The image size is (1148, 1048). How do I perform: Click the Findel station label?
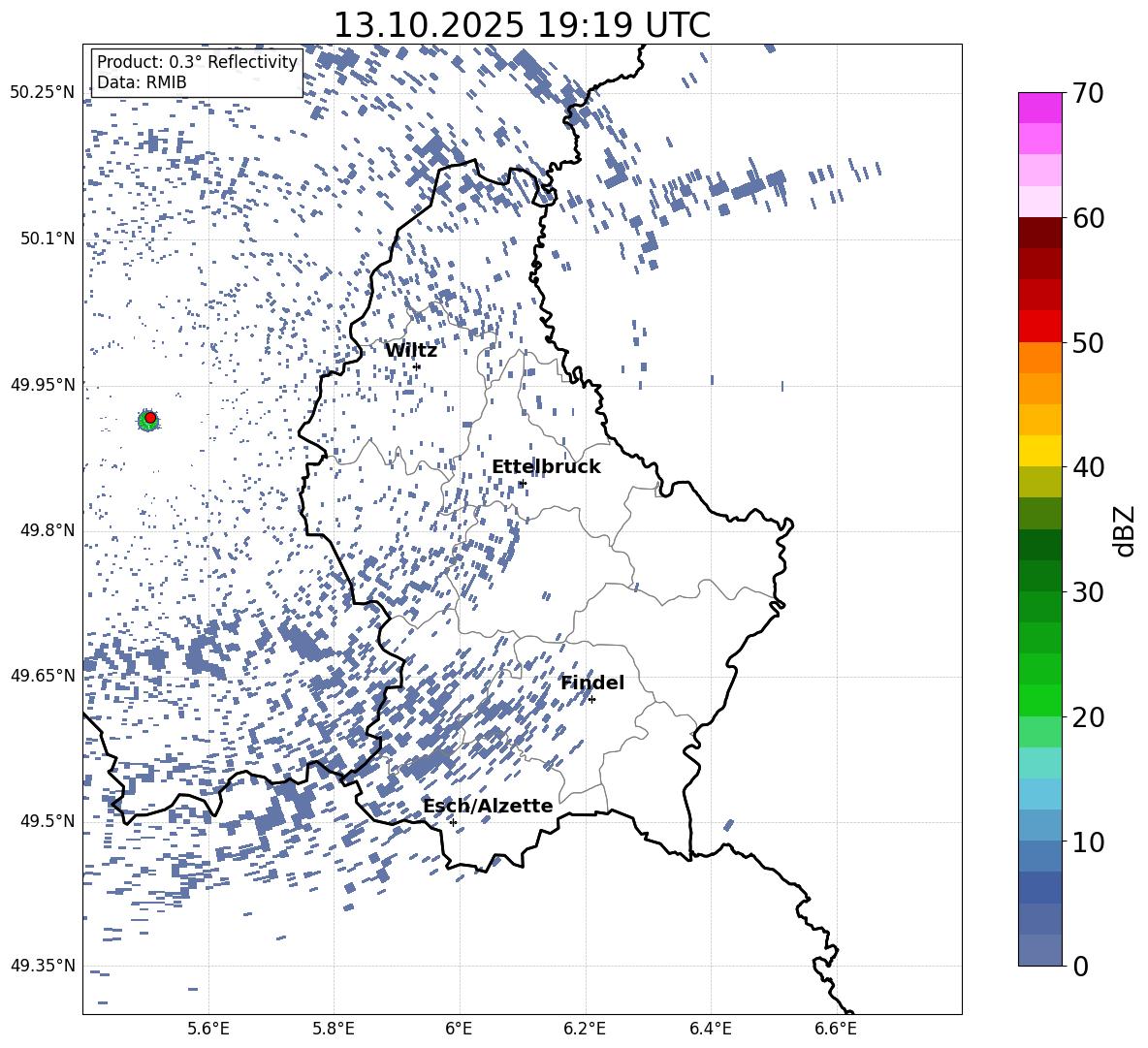pos(592,683)
